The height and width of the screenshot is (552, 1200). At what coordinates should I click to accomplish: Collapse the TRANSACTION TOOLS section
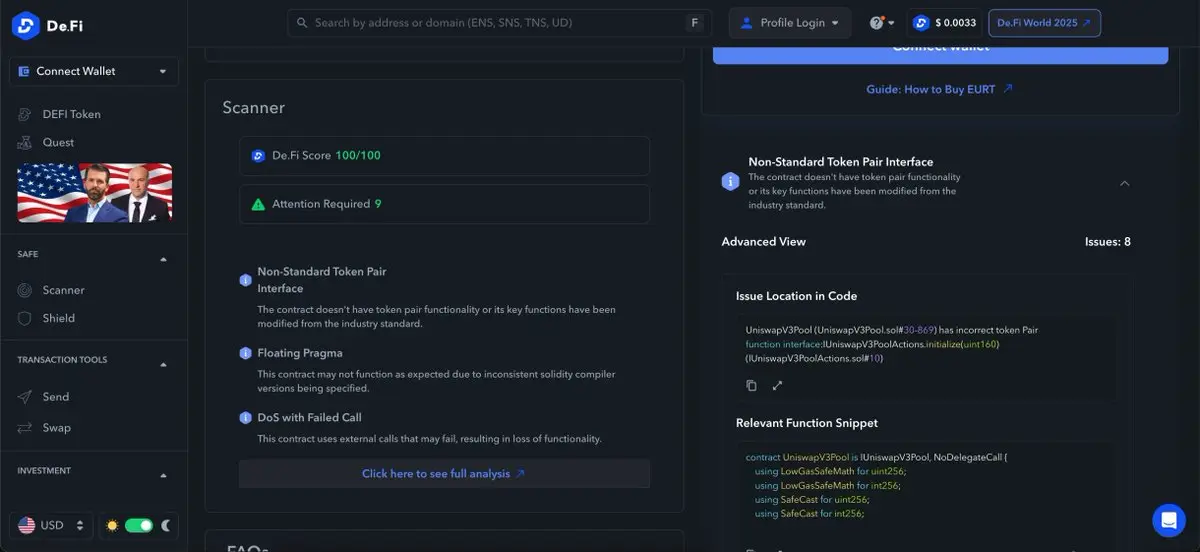click(x=164, y=365)
